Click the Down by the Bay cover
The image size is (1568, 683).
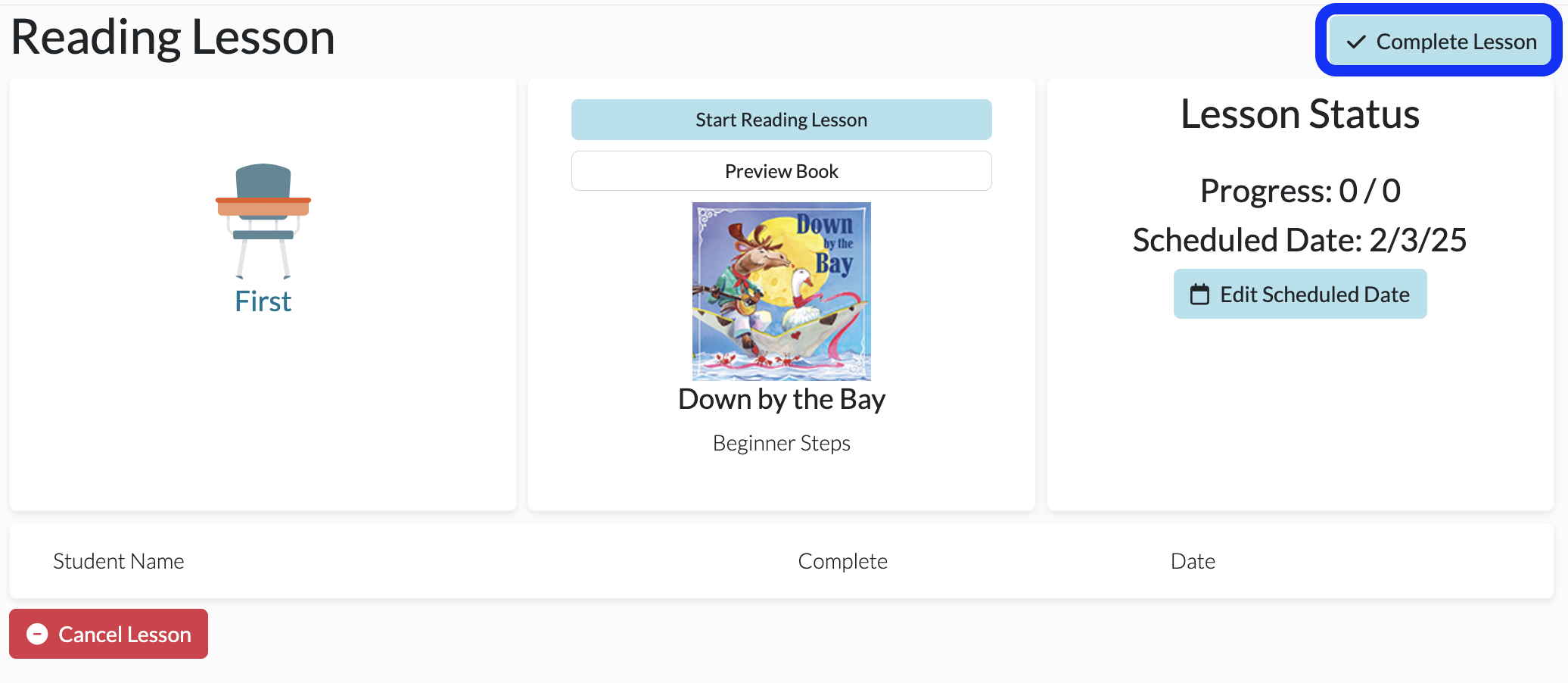781,291
